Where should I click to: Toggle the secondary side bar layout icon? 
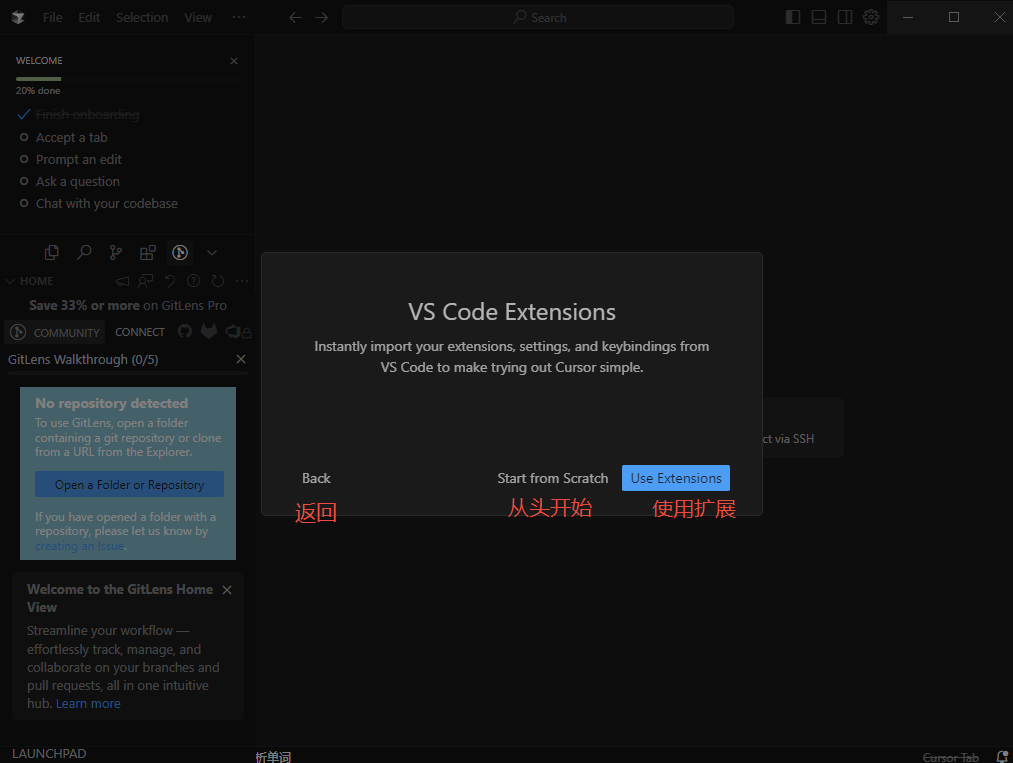(x=844, y=17)
